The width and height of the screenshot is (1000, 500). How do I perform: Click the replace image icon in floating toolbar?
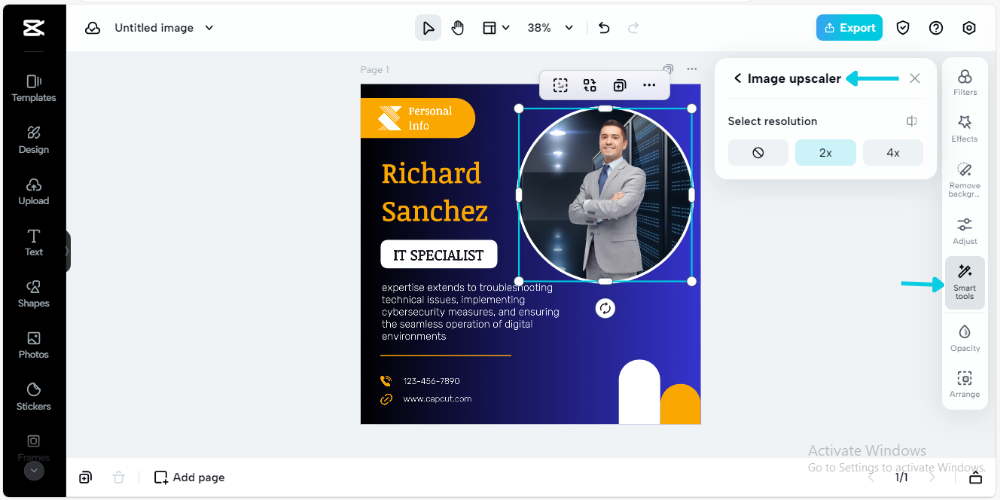(590, 85)
